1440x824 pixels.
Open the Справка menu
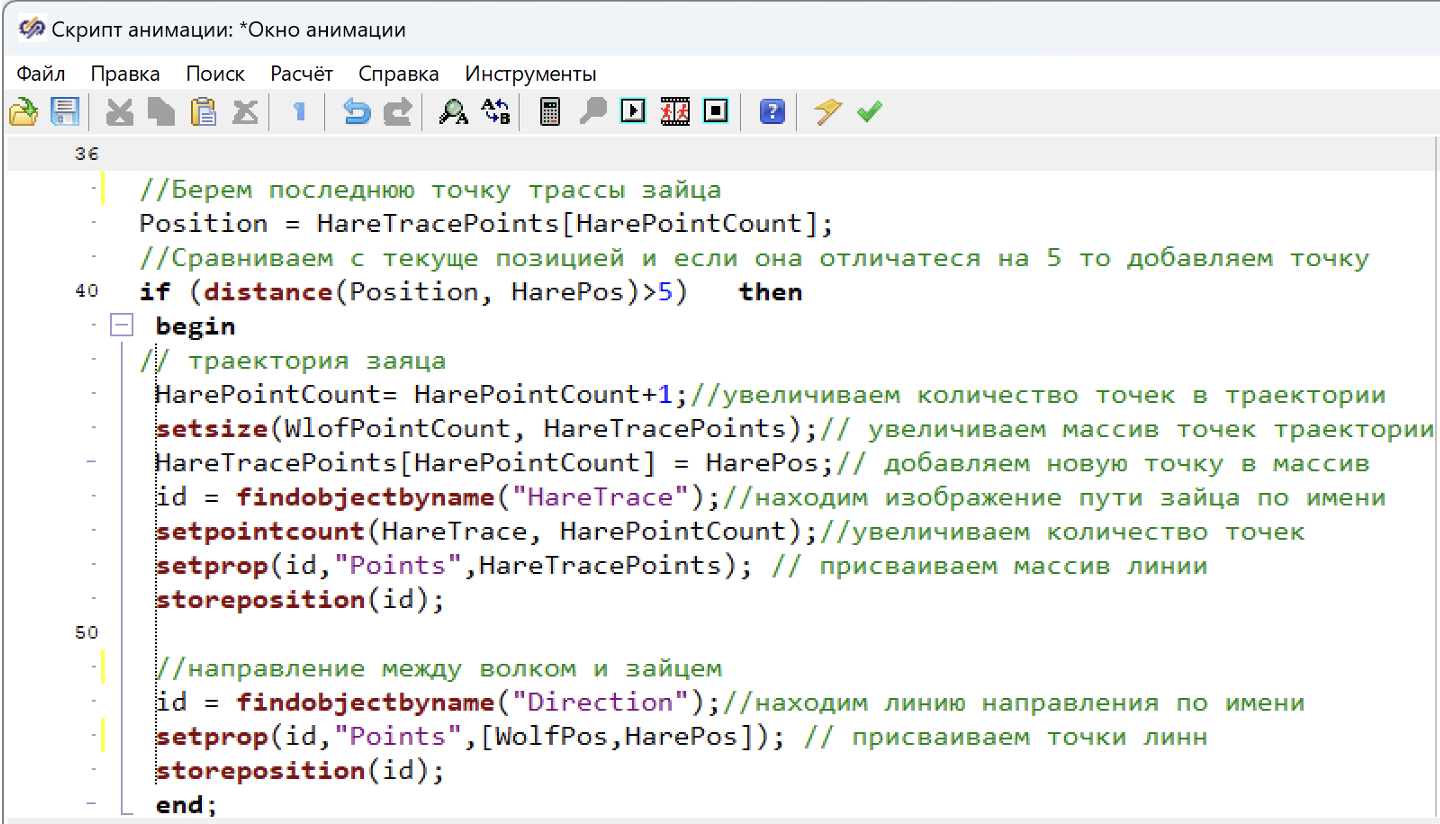[399, 74]
